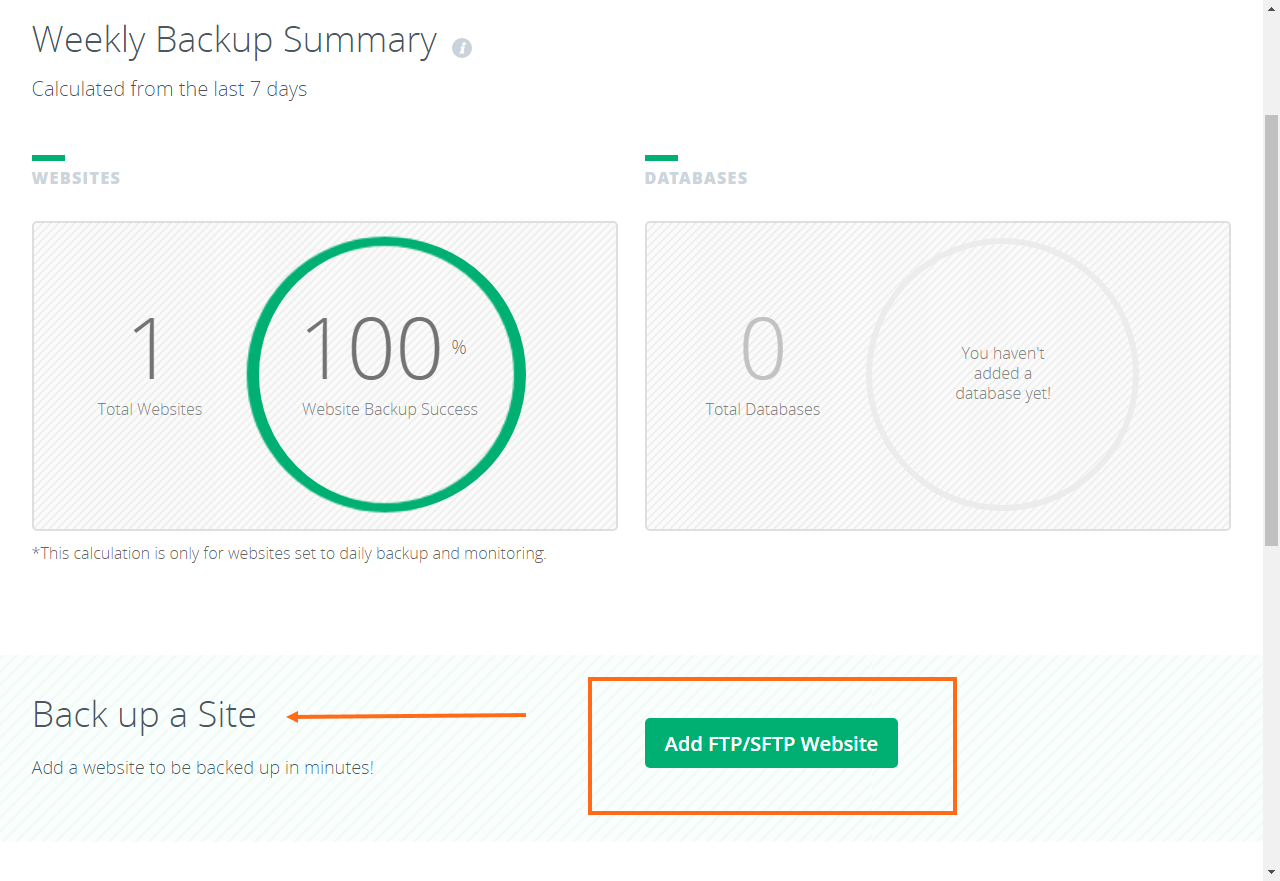Click the Calculated from the last 7 days text

[169, 89]
